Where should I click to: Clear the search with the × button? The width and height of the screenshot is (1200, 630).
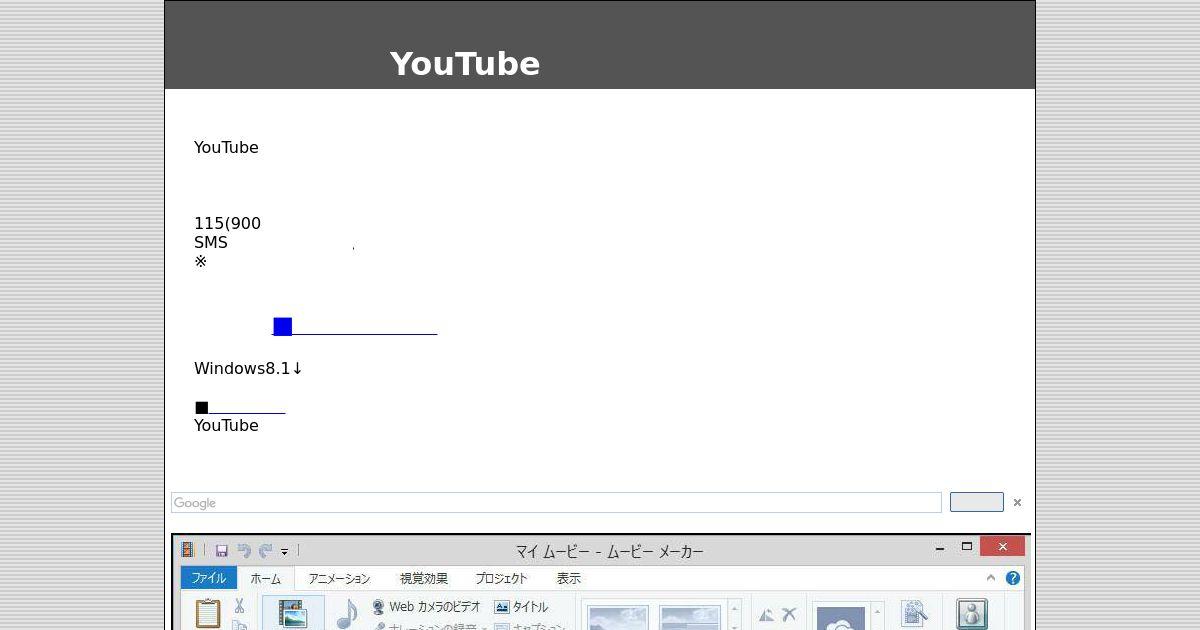pyautogui.click(x=1017, y=503)
